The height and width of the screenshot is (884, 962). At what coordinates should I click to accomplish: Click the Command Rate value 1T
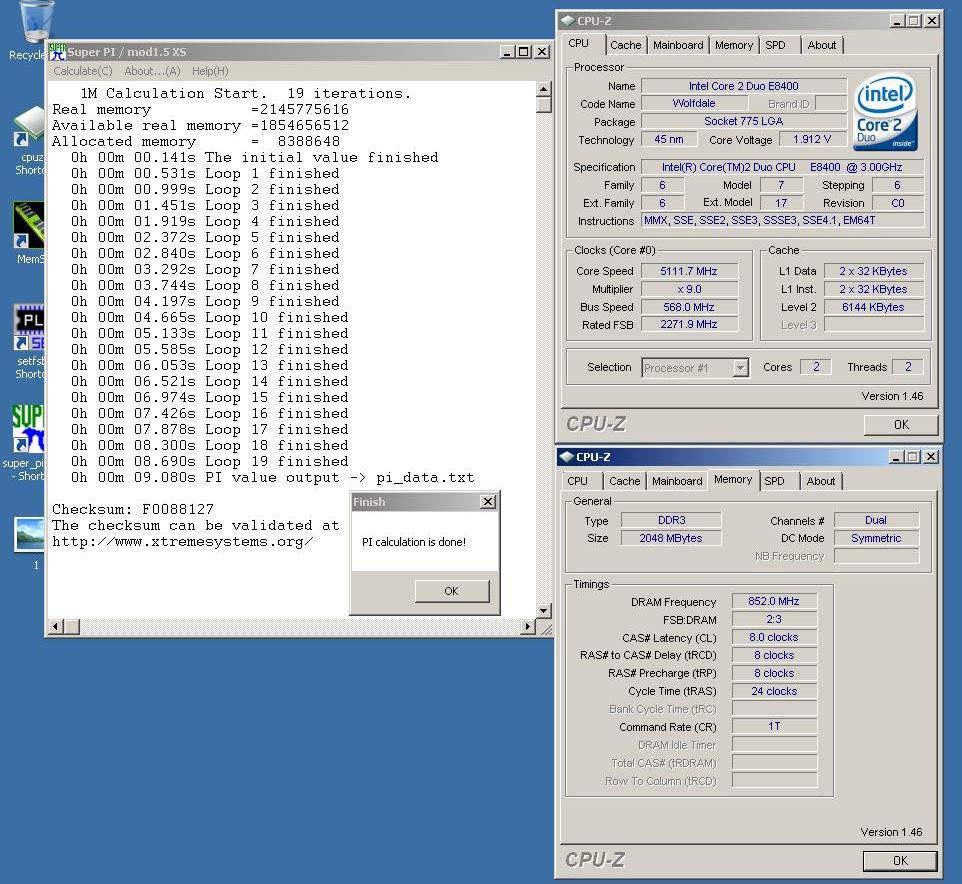click(x=774, y=726)
